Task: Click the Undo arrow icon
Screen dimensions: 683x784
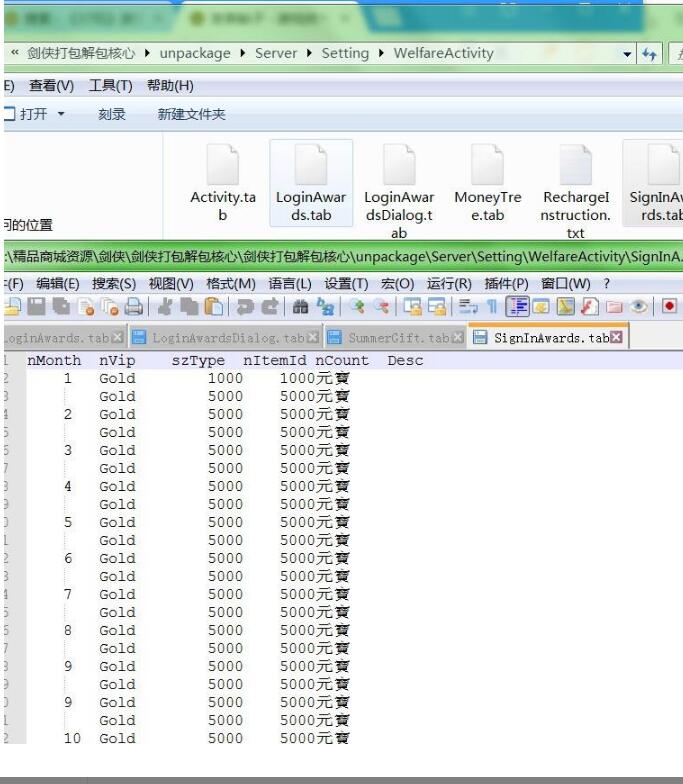Action: point(245,306)
